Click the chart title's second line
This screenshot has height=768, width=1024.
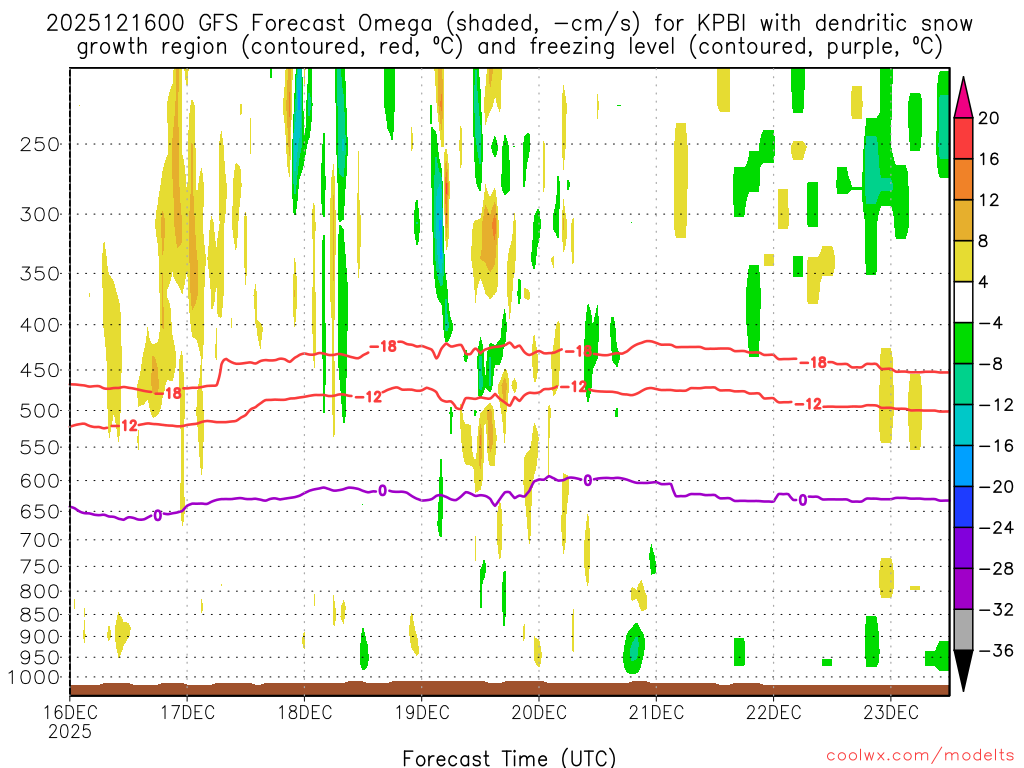click(509, 47)
